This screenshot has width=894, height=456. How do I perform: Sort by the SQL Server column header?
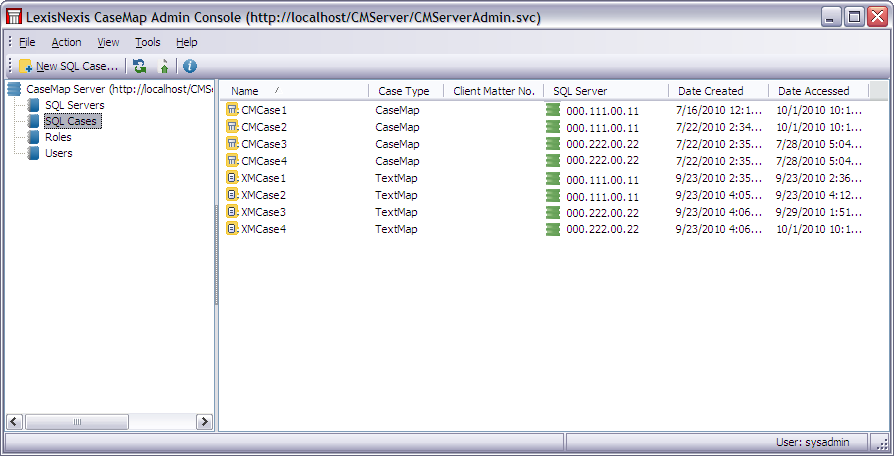tap(606, 91)
